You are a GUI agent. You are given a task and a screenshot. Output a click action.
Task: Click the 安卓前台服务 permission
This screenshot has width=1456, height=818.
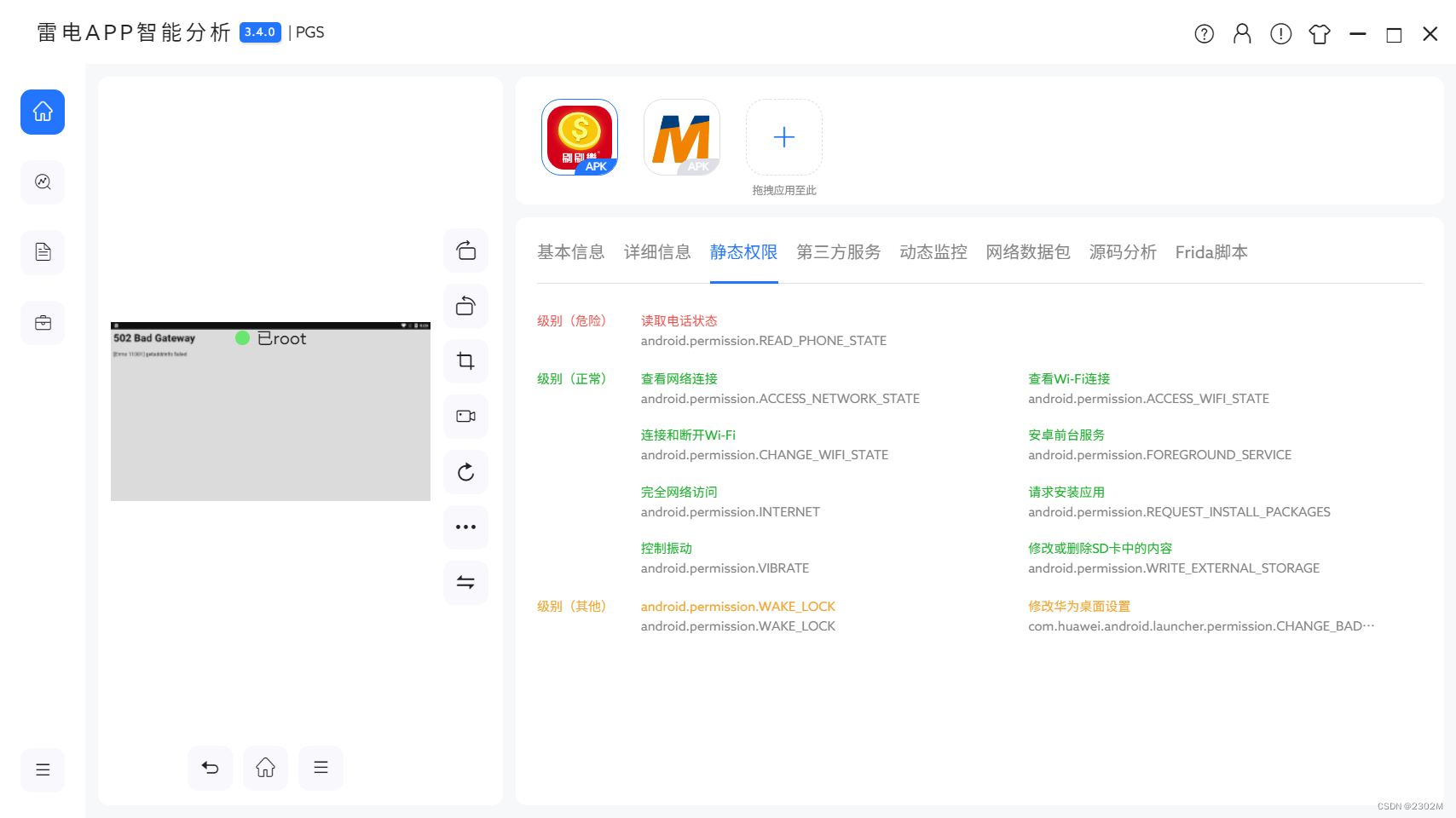pos(1066,435)
